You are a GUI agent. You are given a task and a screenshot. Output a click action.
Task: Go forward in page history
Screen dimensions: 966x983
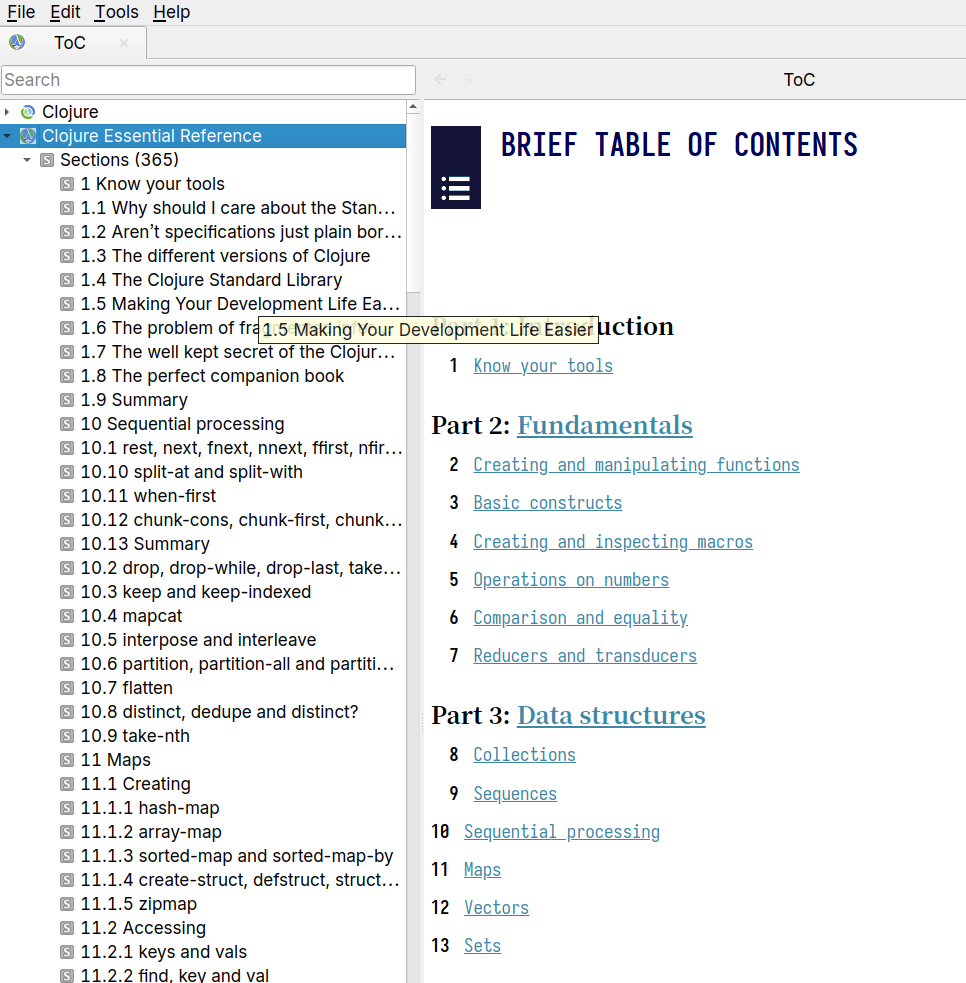click(467, 79)
